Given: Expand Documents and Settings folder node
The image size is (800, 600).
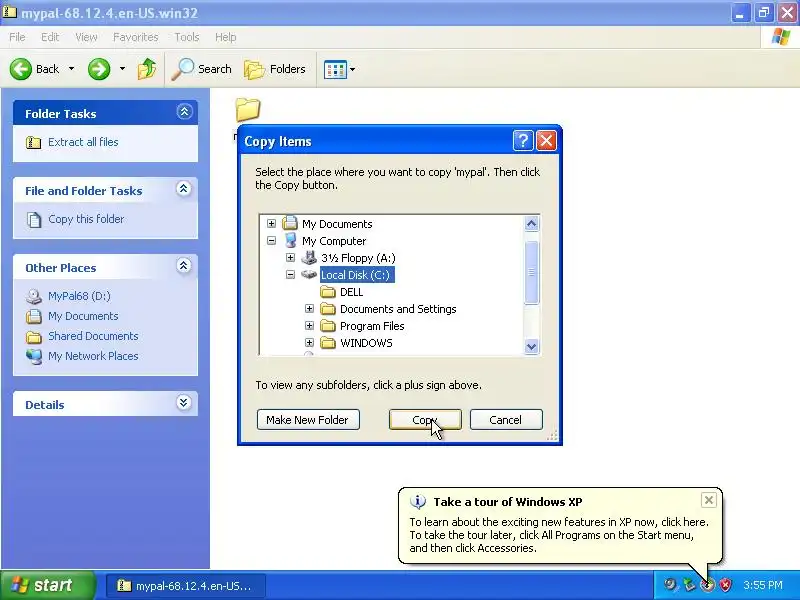Looking at the screenshot, I should coord(309,309).
